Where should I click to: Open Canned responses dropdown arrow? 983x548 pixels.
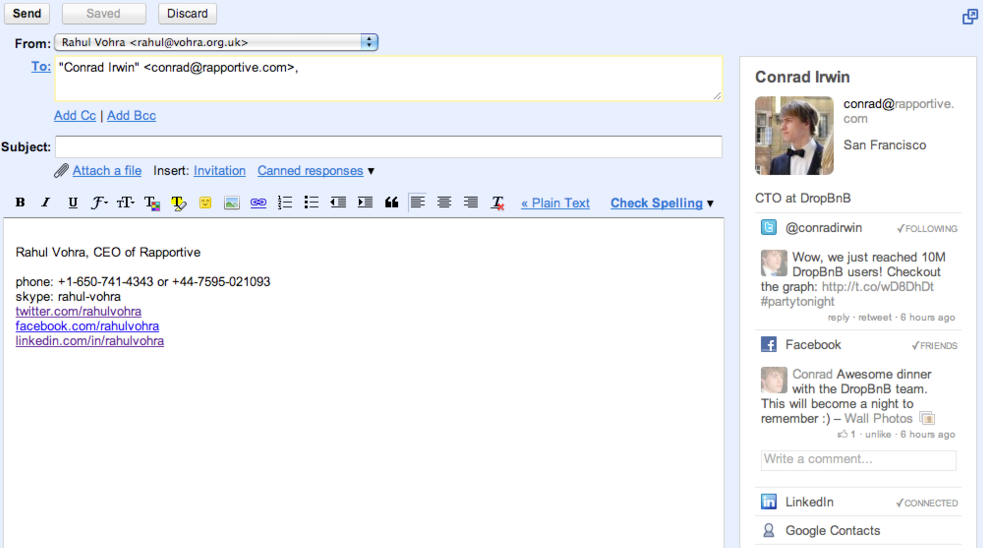[x=371, y=171]
